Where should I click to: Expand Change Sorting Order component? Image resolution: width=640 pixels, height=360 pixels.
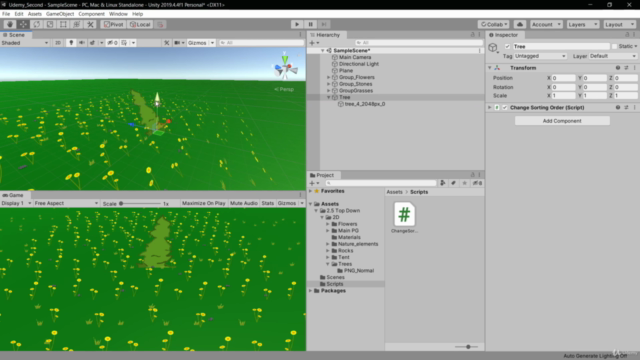click(x=489, y=107)
